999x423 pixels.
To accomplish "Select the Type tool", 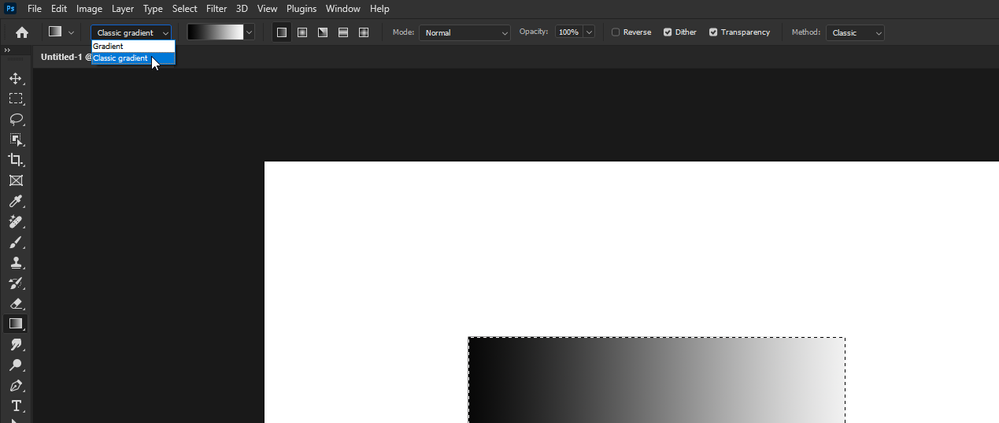I will [15, 406].
